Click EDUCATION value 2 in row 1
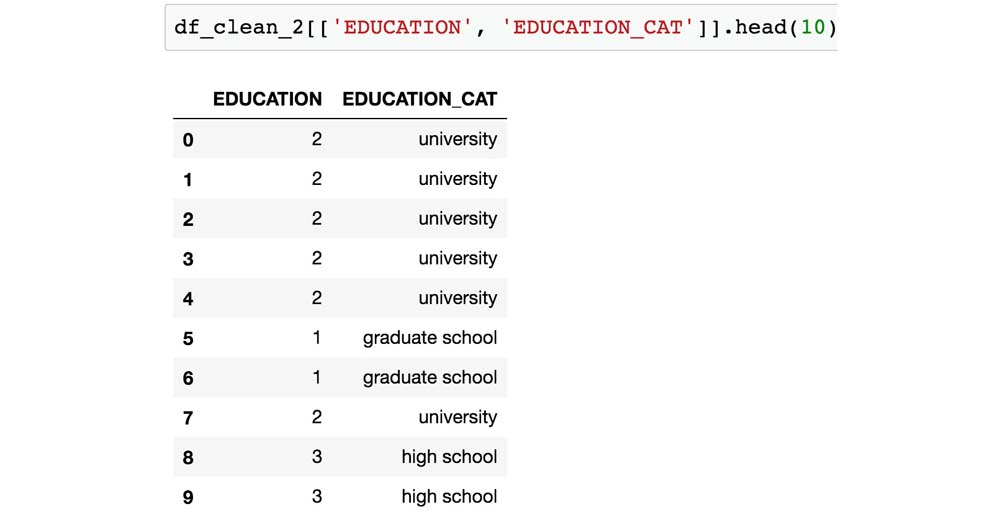The image size is (1000, 512). (316, 179)
